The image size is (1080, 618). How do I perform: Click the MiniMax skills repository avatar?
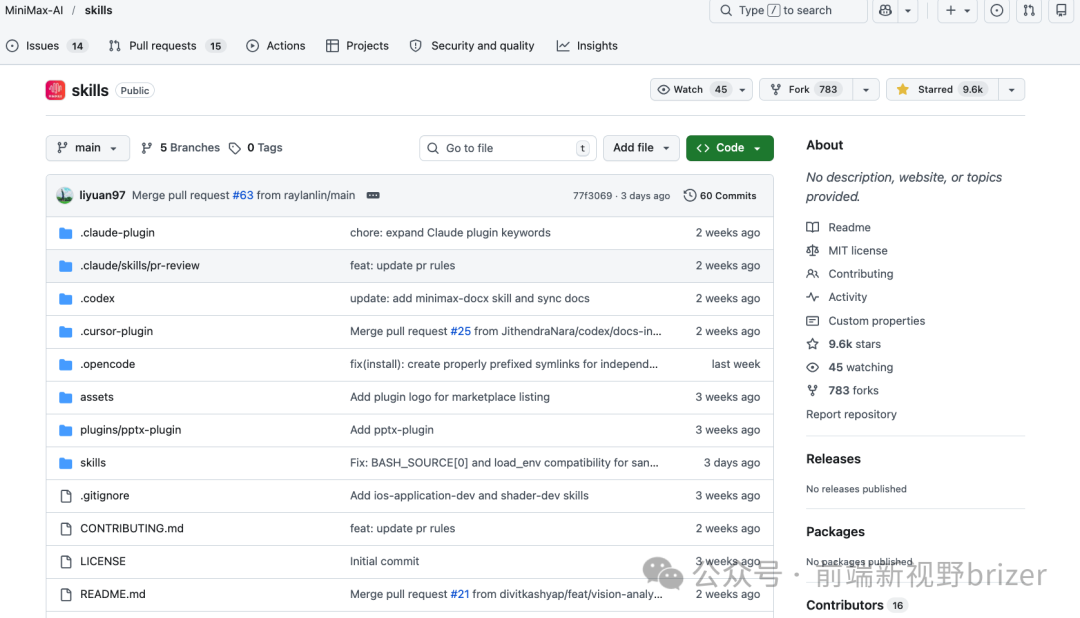(x=55, y=90)
